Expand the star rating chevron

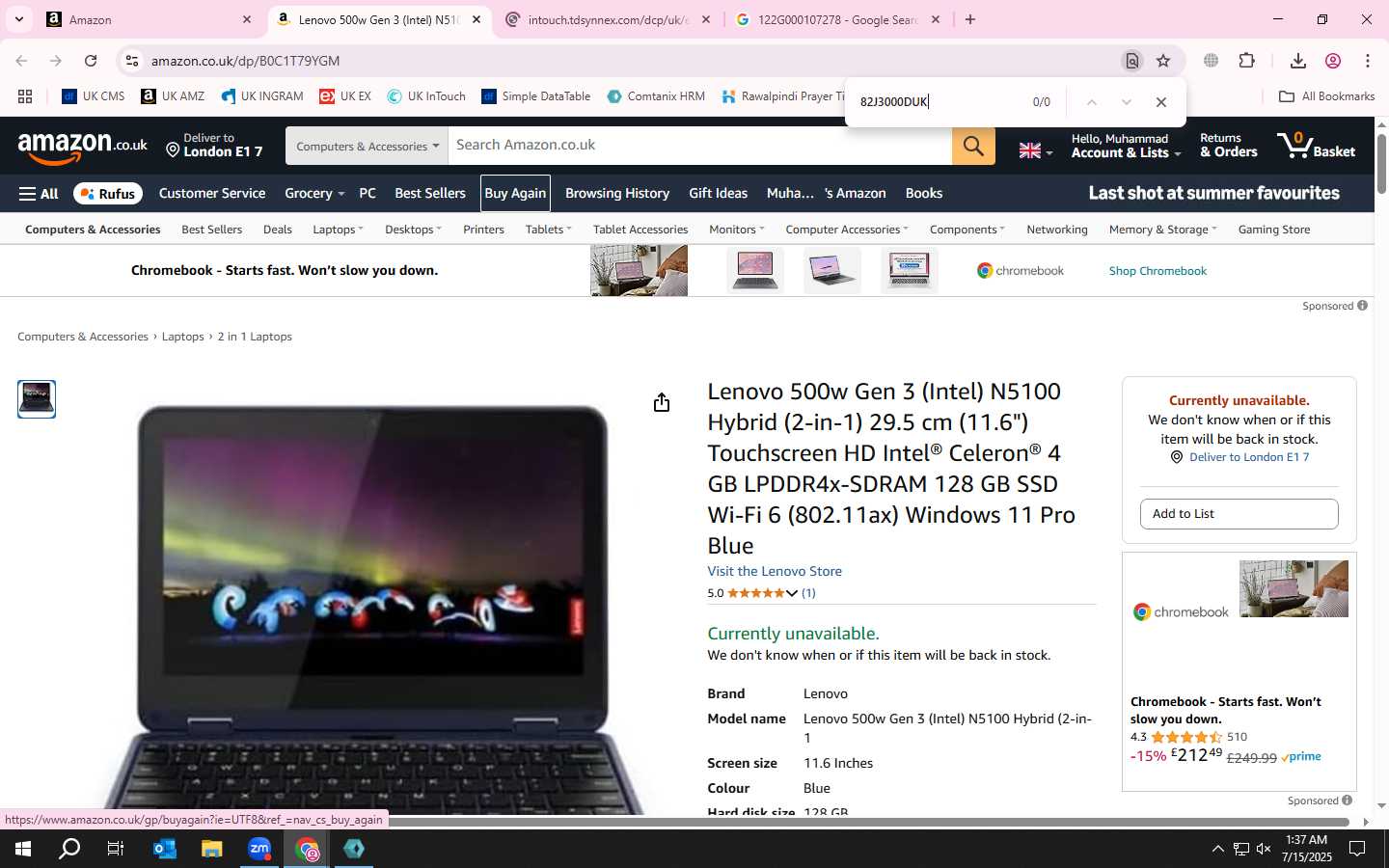[x=792, y=593]
